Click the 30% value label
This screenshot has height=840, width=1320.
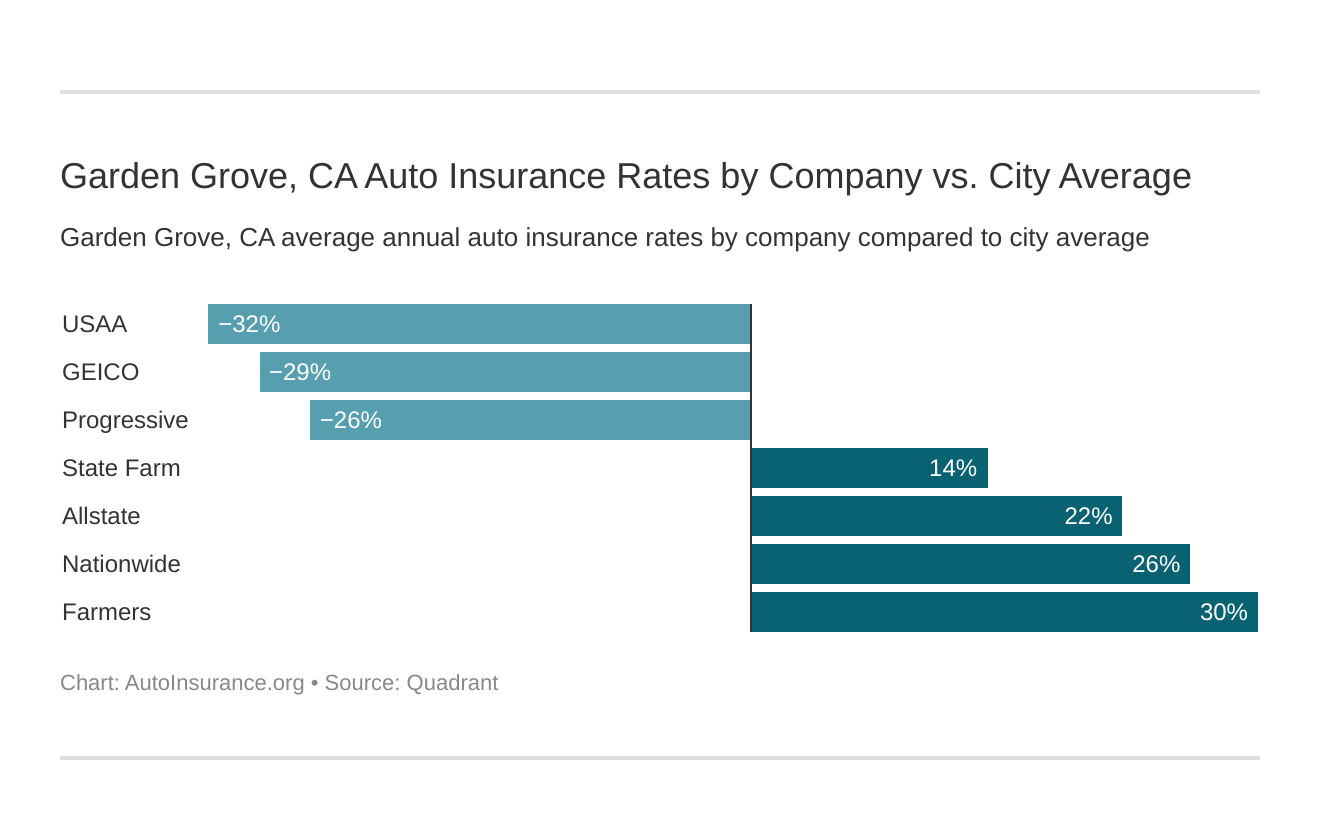coord(1223,612)
